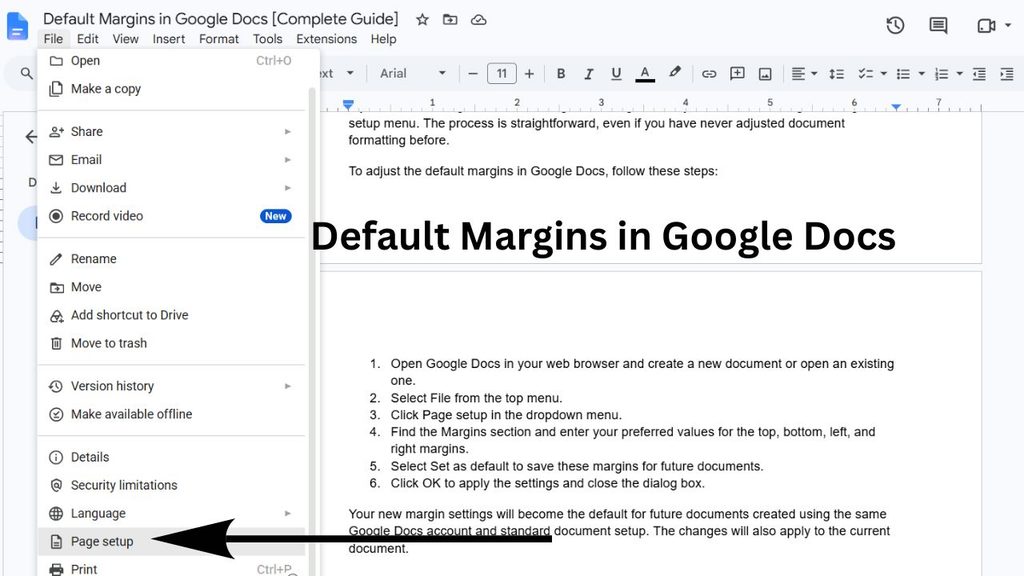Click the bulleted list icon
The width and height of the screenshot is (1024, 576).
click(903, 74)
